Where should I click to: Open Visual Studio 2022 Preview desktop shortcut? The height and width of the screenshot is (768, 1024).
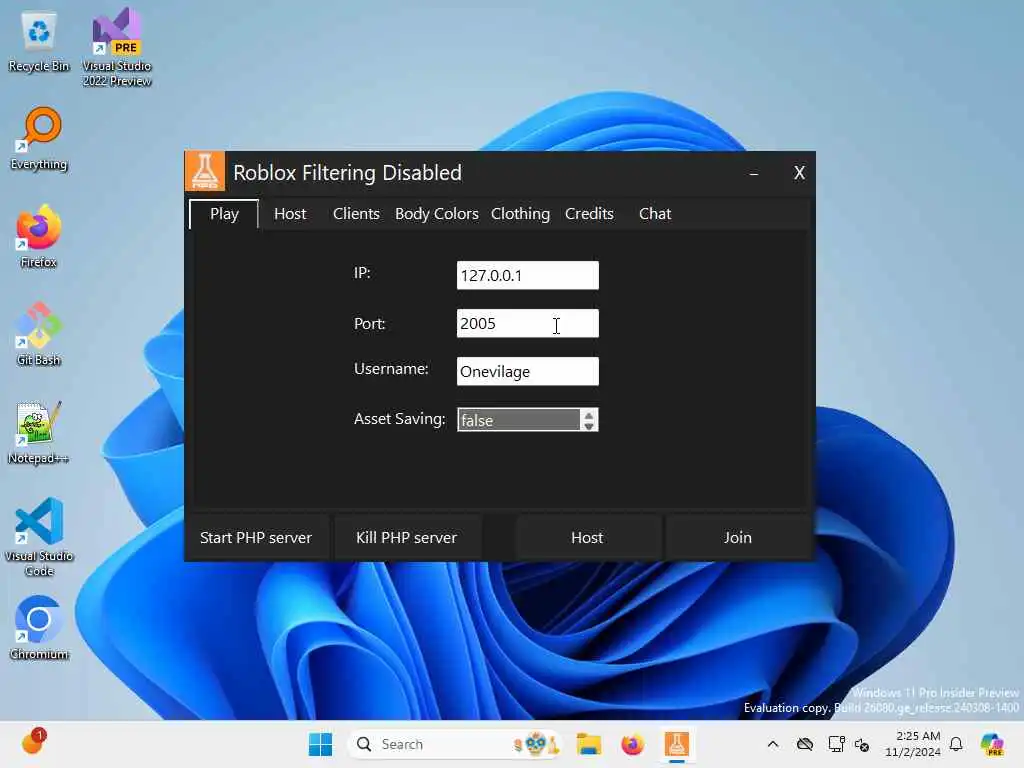click(x=117, y=47)
